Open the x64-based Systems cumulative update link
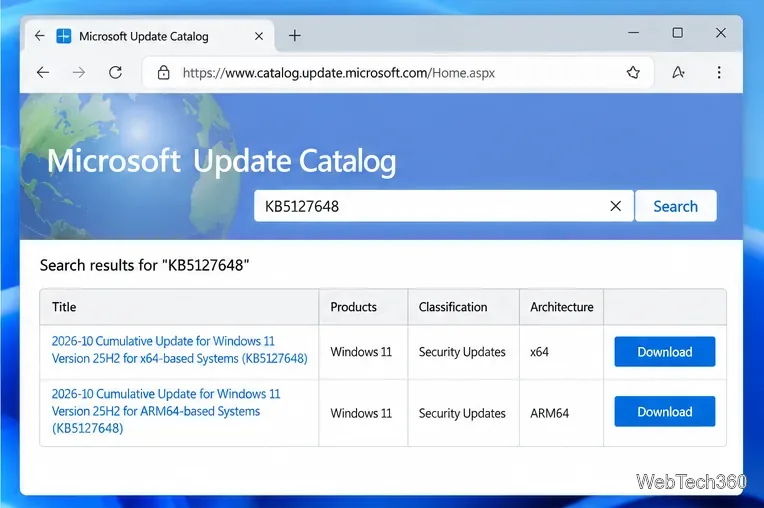 click(x=179, y=350)
